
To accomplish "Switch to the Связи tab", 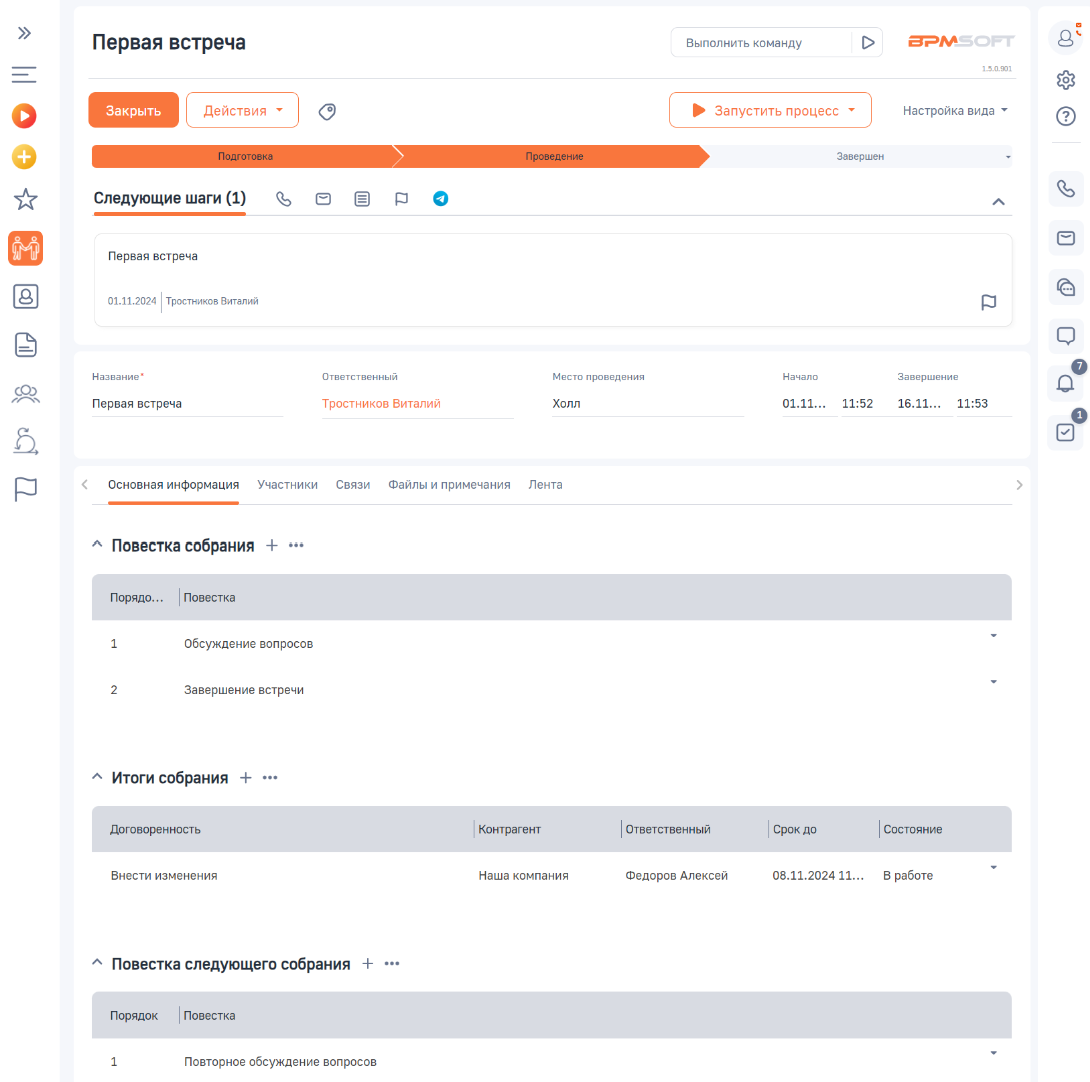I will [x=352, y=485].
